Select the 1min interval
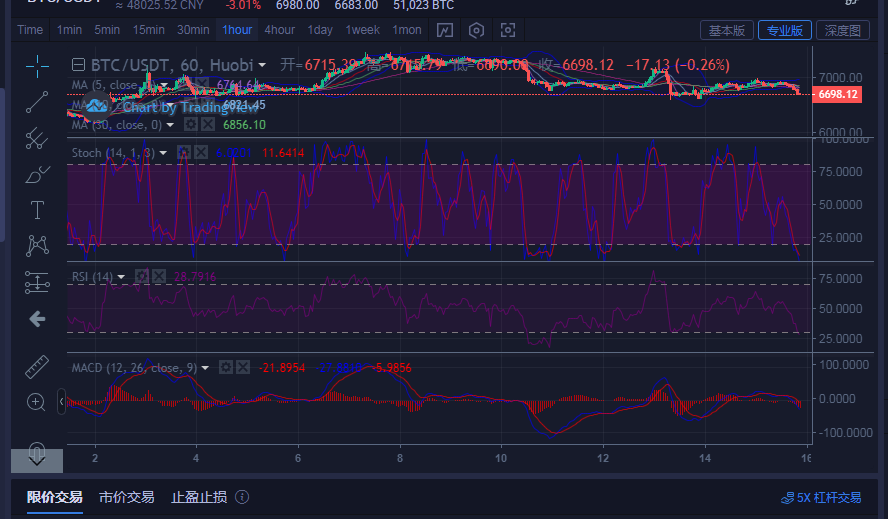The width and height of the screenshot is (888, 519). pos(69,30)
